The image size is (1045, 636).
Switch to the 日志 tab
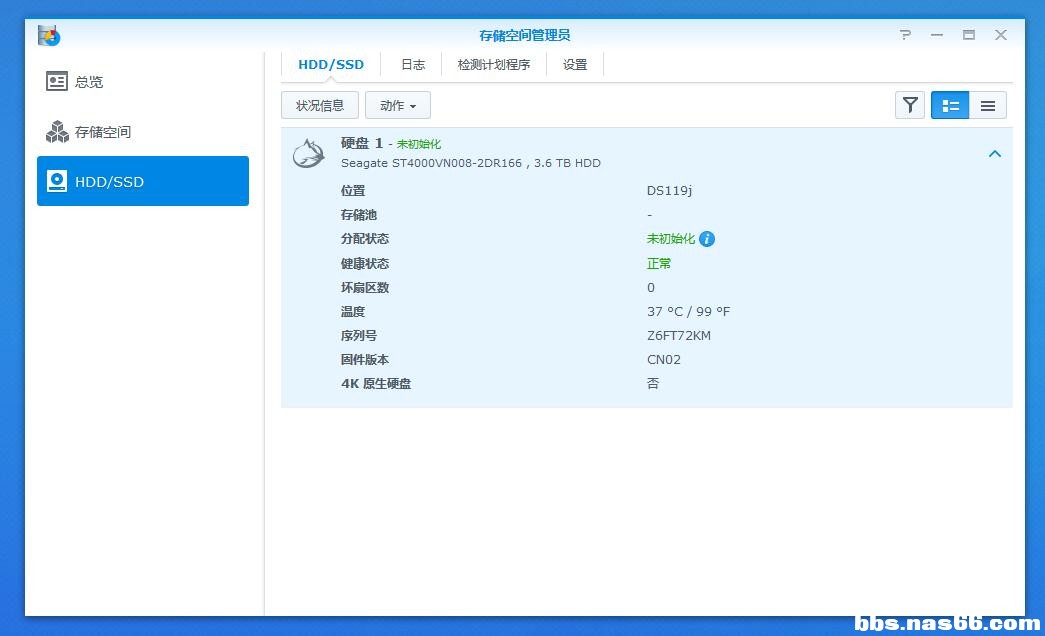tap(413, 65)
